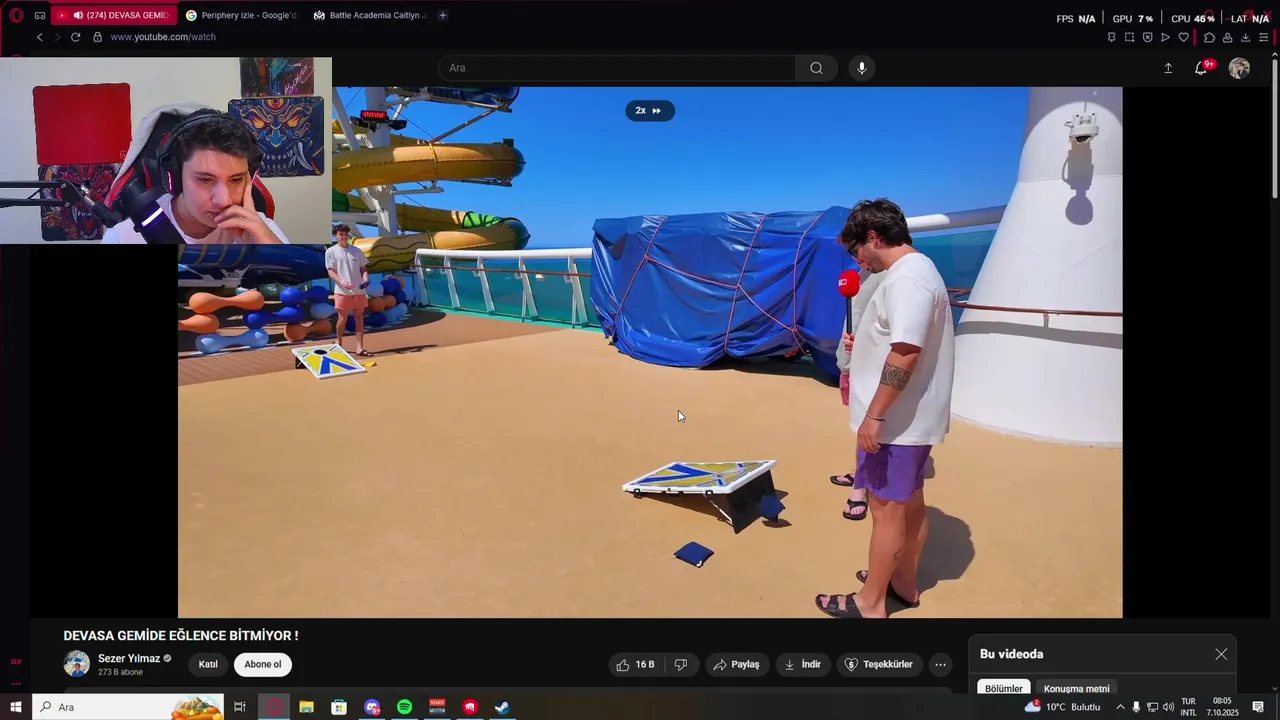Switch TUR INTL keyboard language
1280x720 pixels.
click(1188, 707)
